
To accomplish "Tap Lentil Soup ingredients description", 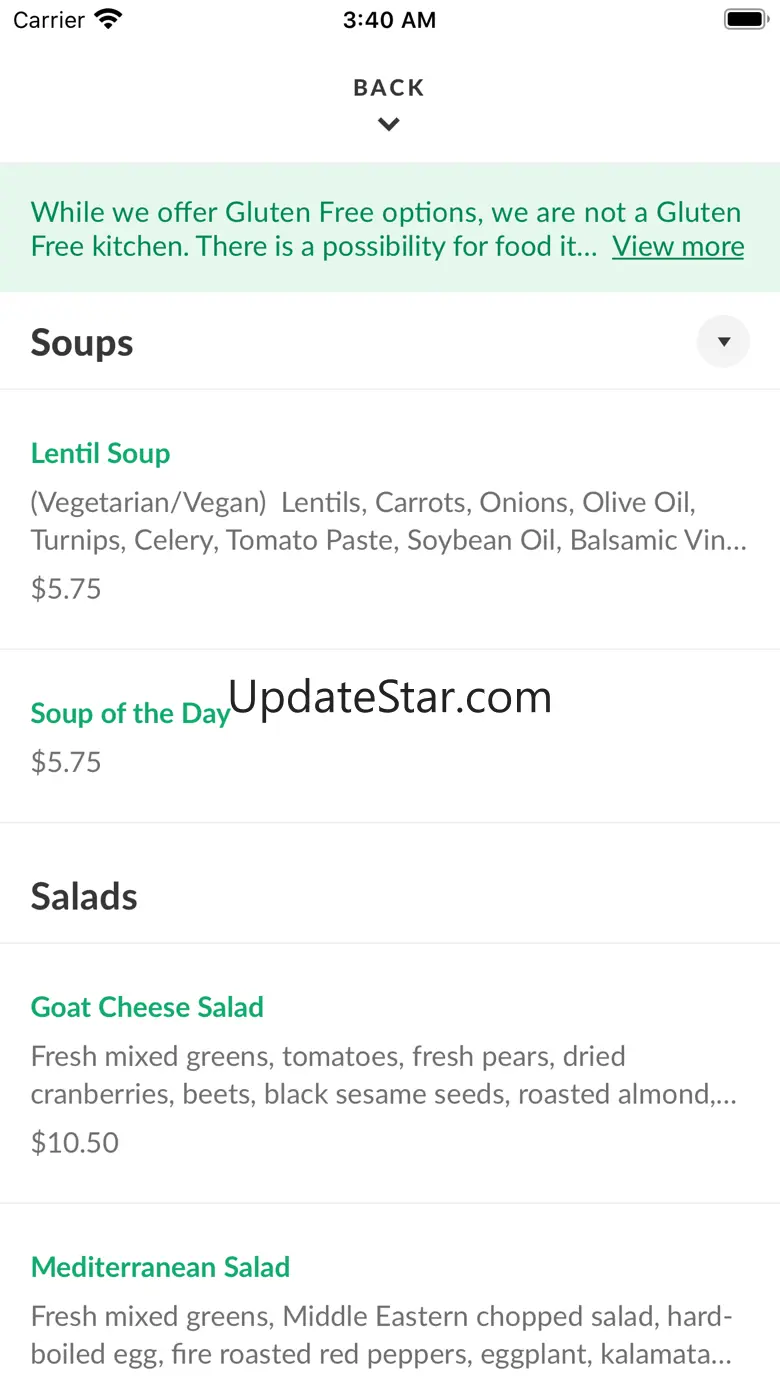I will [x=388, y=521].
